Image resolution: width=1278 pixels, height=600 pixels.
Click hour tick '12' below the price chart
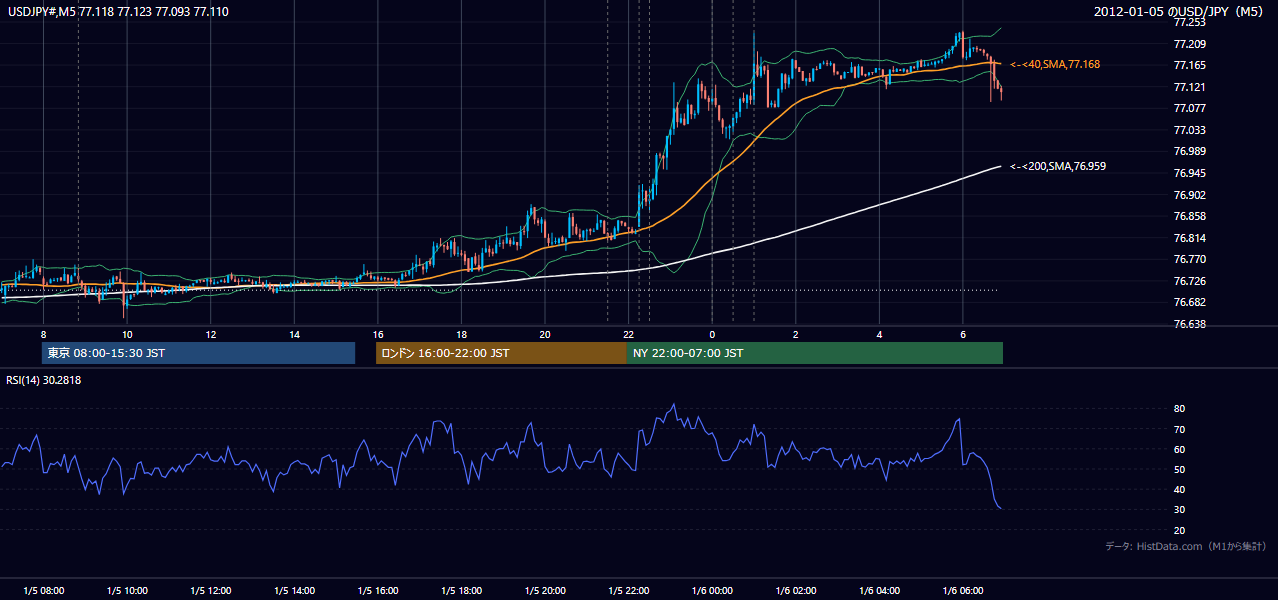[x=210, y=334]
